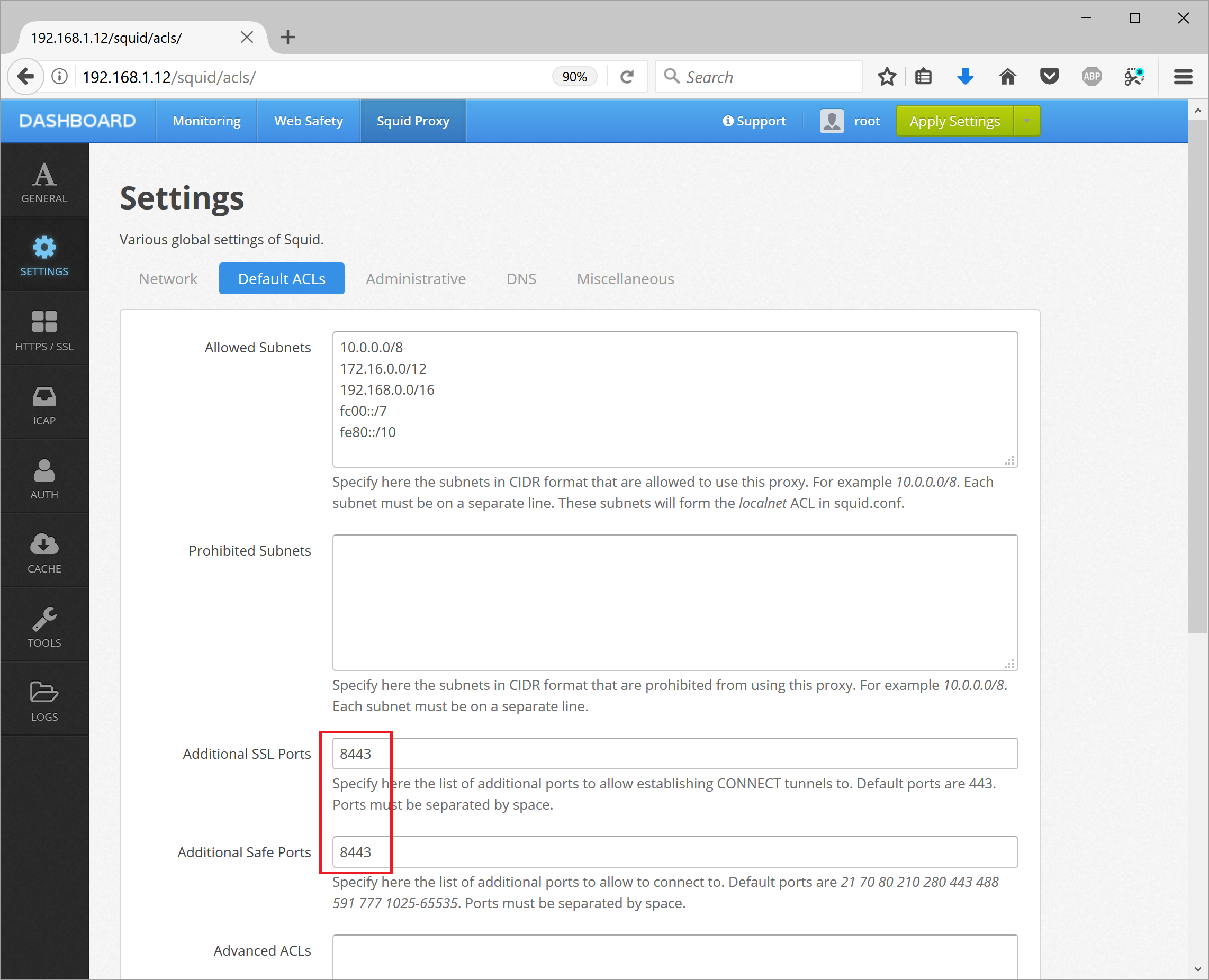Click root account dropdown menu

click(x=850, y=121)
